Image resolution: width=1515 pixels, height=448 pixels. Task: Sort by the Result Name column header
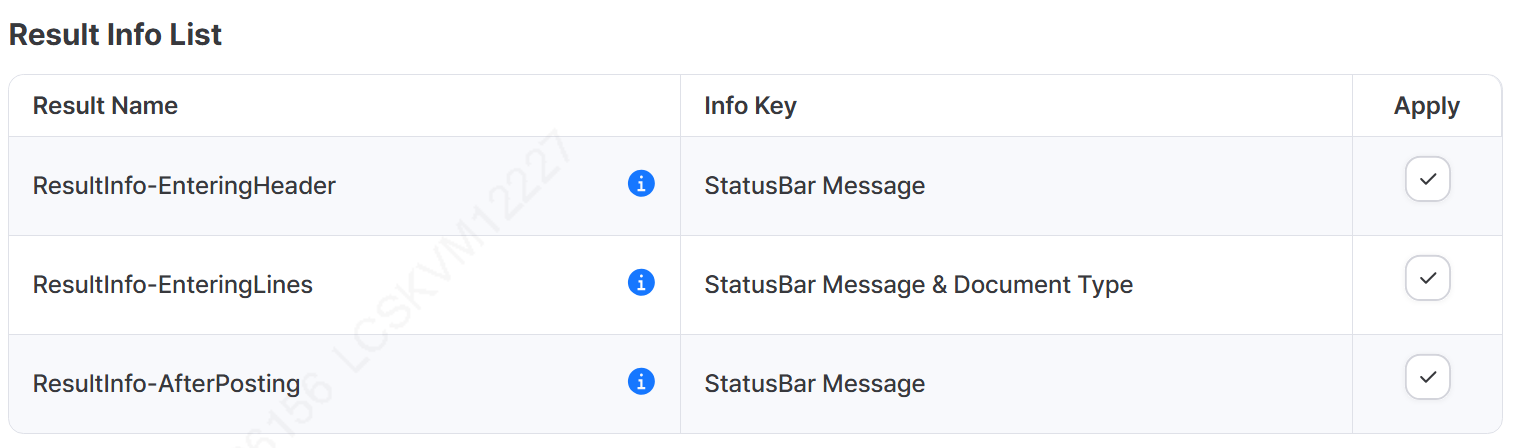coord(105,106)
